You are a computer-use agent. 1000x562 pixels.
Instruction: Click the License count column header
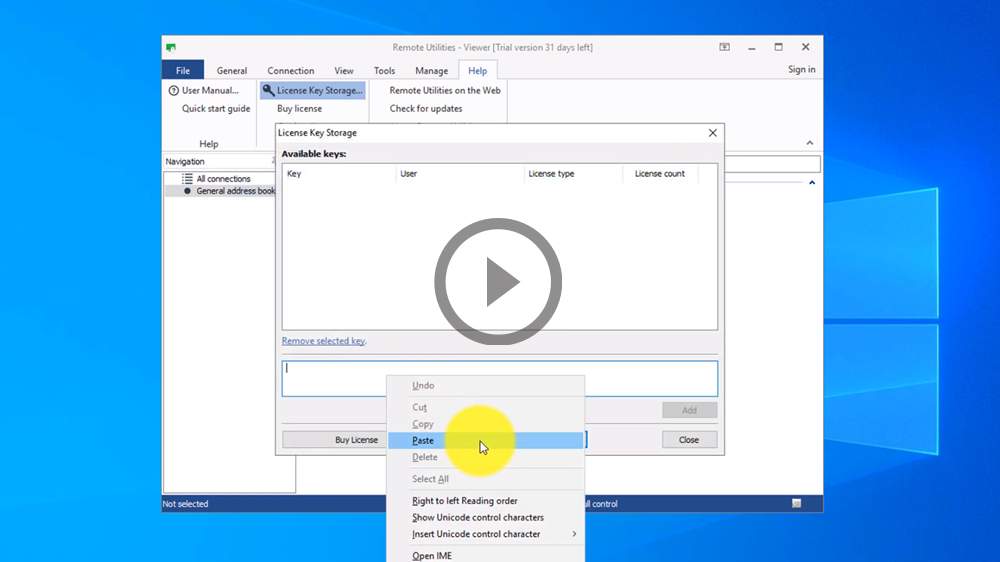[x=660, y=174]
